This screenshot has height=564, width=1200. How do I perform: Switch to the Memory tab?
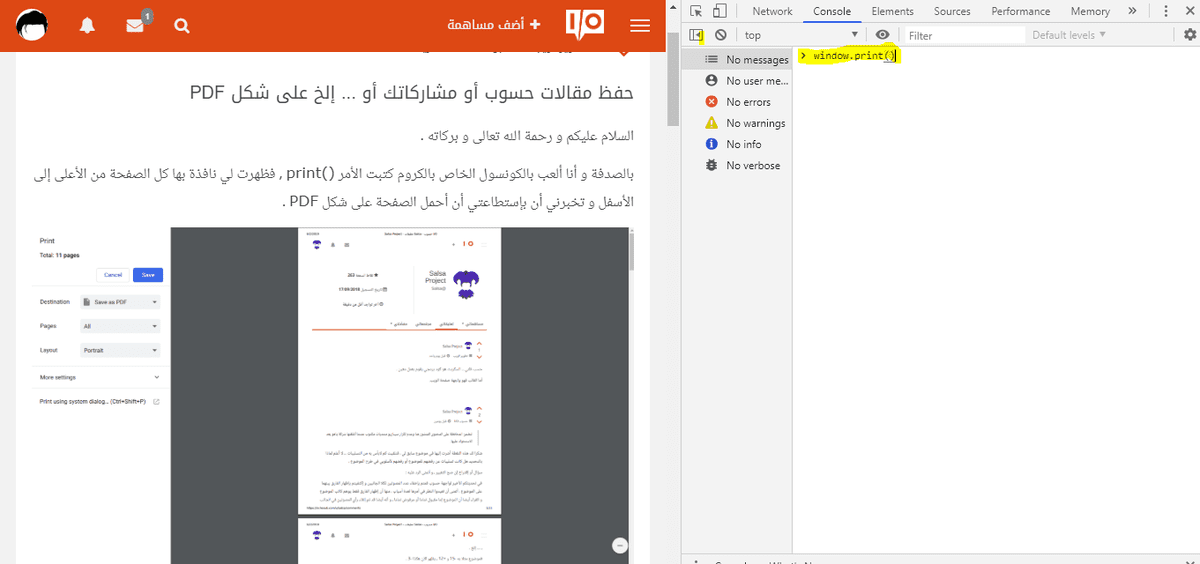(x=1090, y=11)
